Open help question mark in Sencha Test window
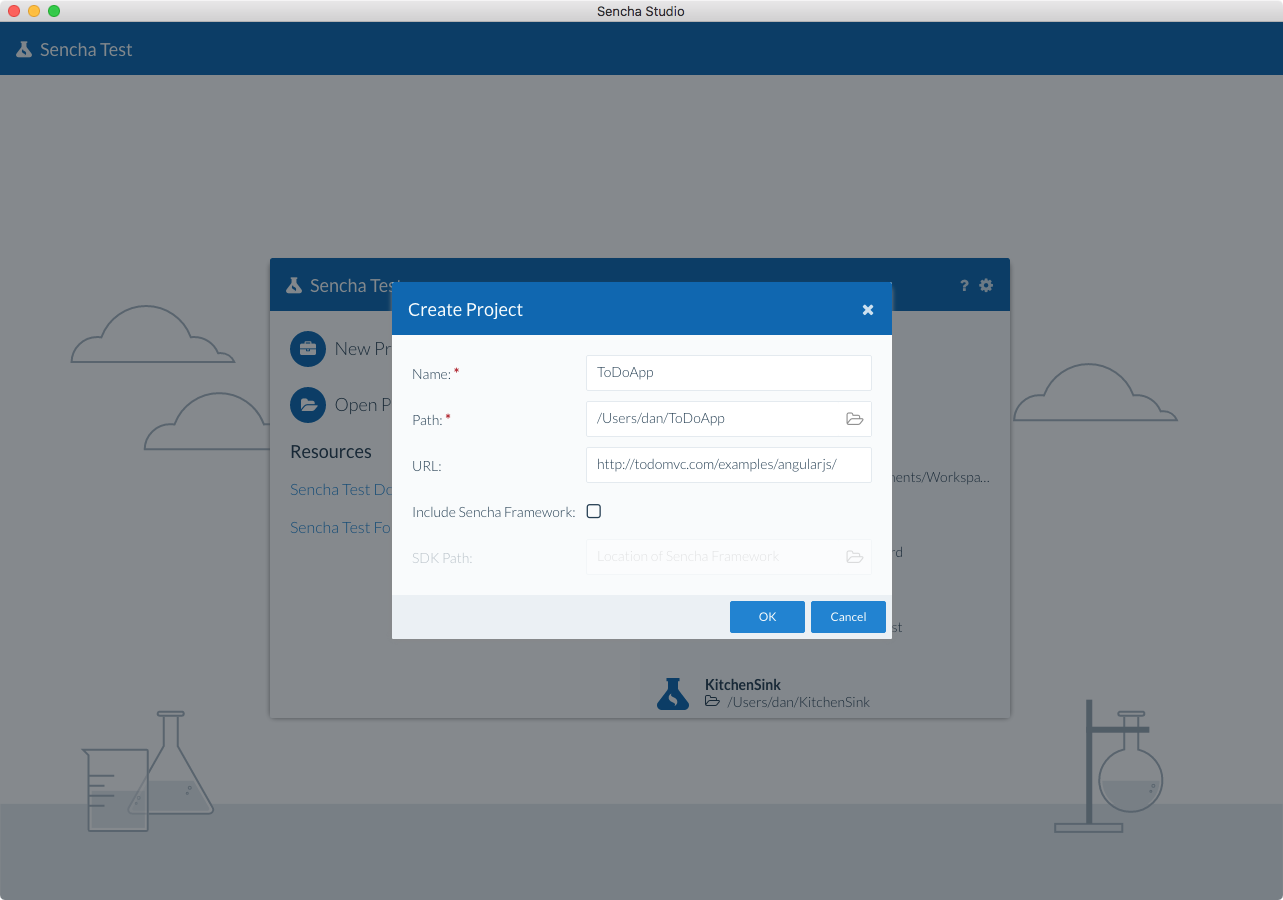 [x=964, y=285]
